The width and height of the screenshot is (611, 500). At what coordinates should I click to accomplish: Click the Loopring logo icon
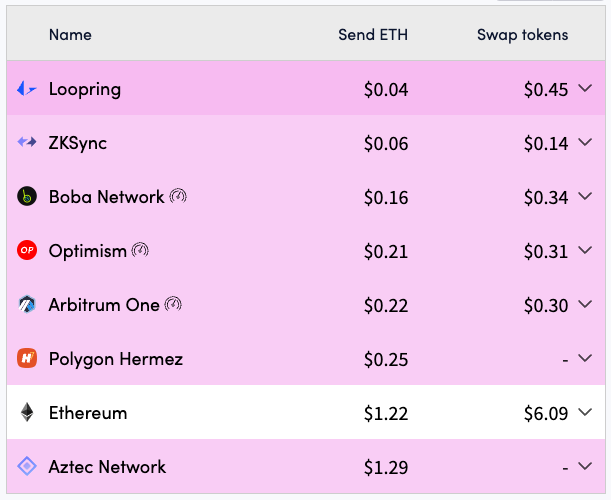(x=27, y=89)
